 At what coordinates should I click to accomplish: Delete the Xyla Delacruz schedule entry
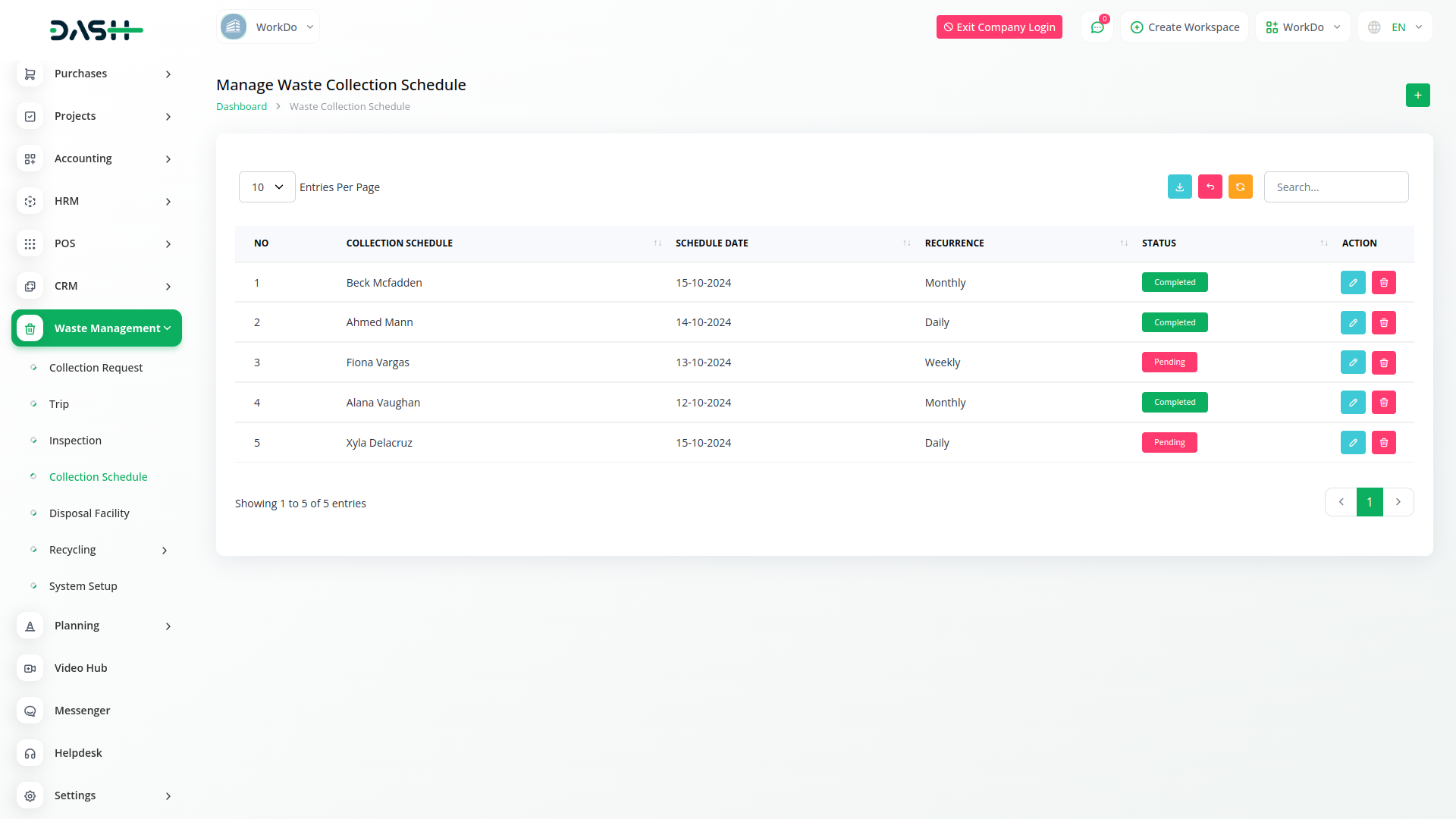click(1383, 443)
